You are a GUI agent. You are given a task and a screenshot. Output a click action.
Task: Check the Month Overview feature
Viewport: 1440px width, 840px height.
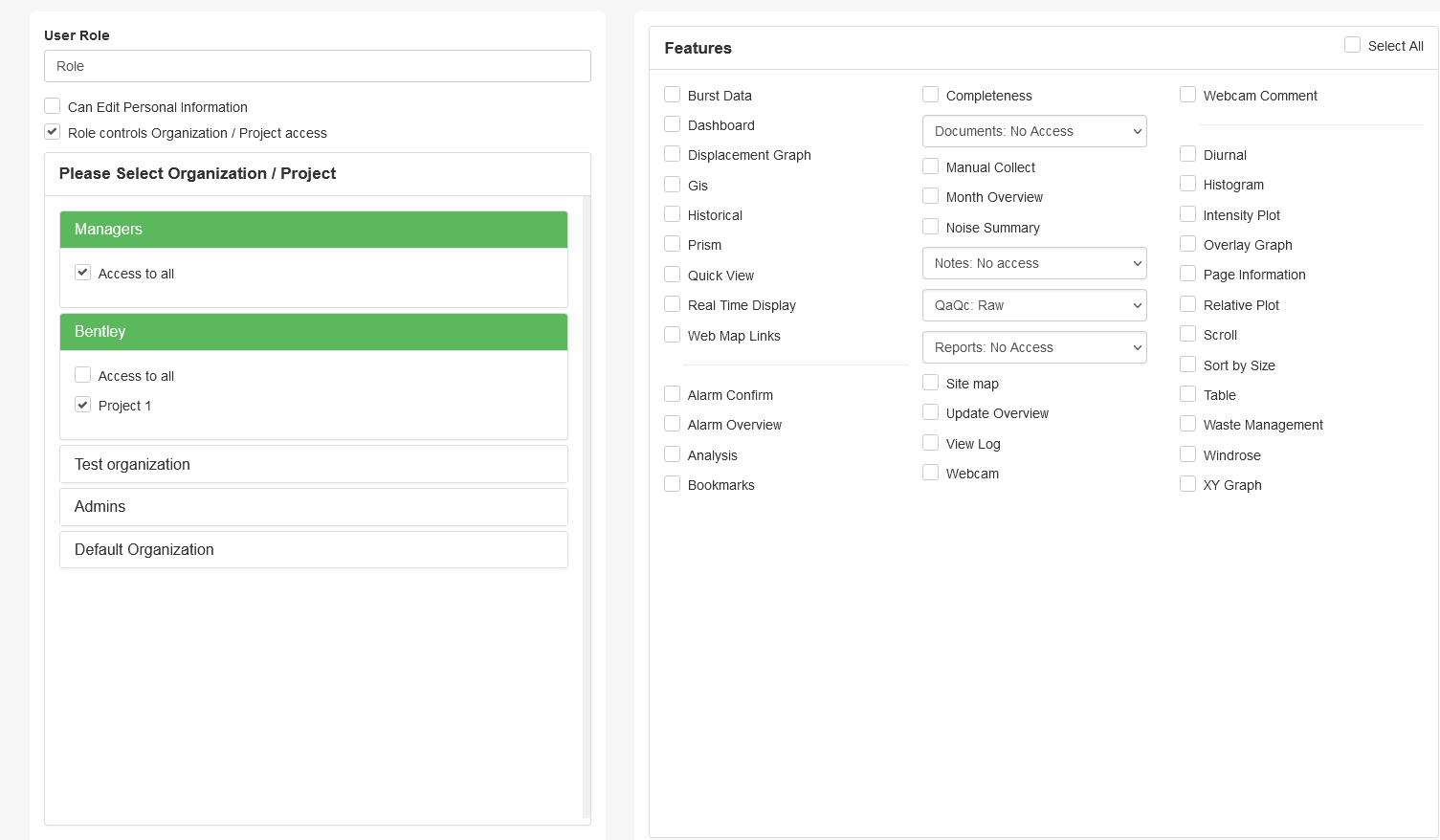931,196
